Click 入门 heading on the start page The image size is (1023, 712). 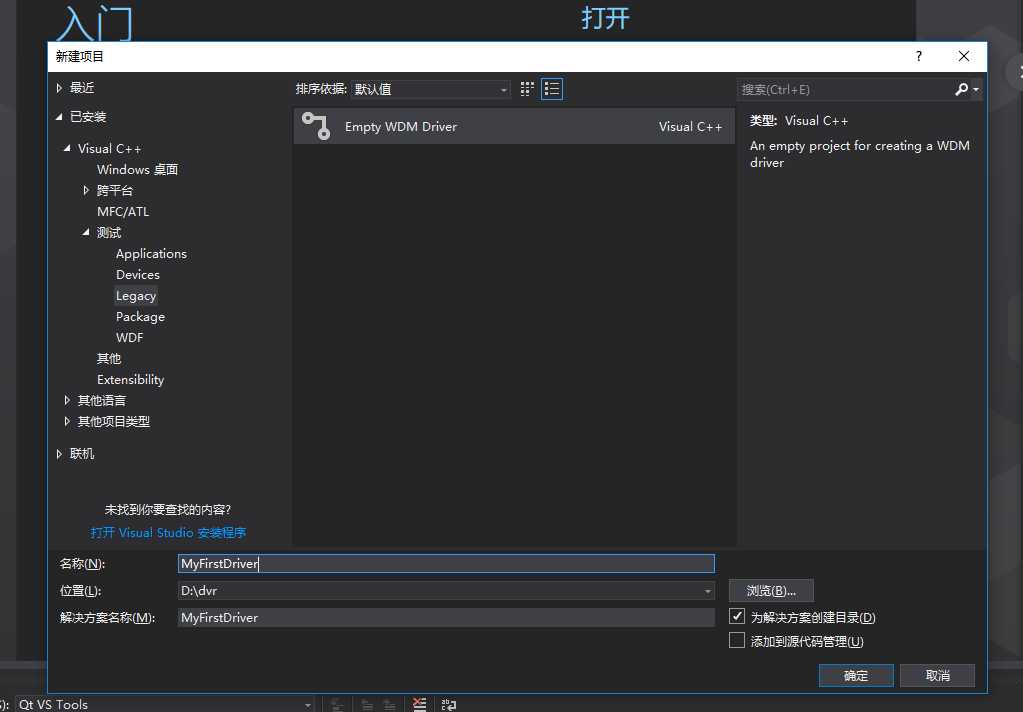(x=95, y=23)
